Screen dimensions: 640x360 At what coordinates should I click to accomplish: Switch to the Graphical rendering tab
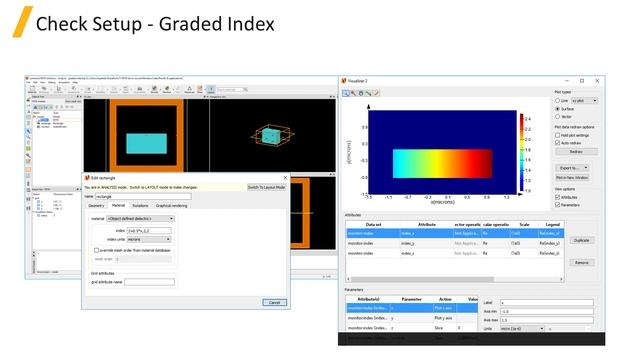tap(171, 206)
